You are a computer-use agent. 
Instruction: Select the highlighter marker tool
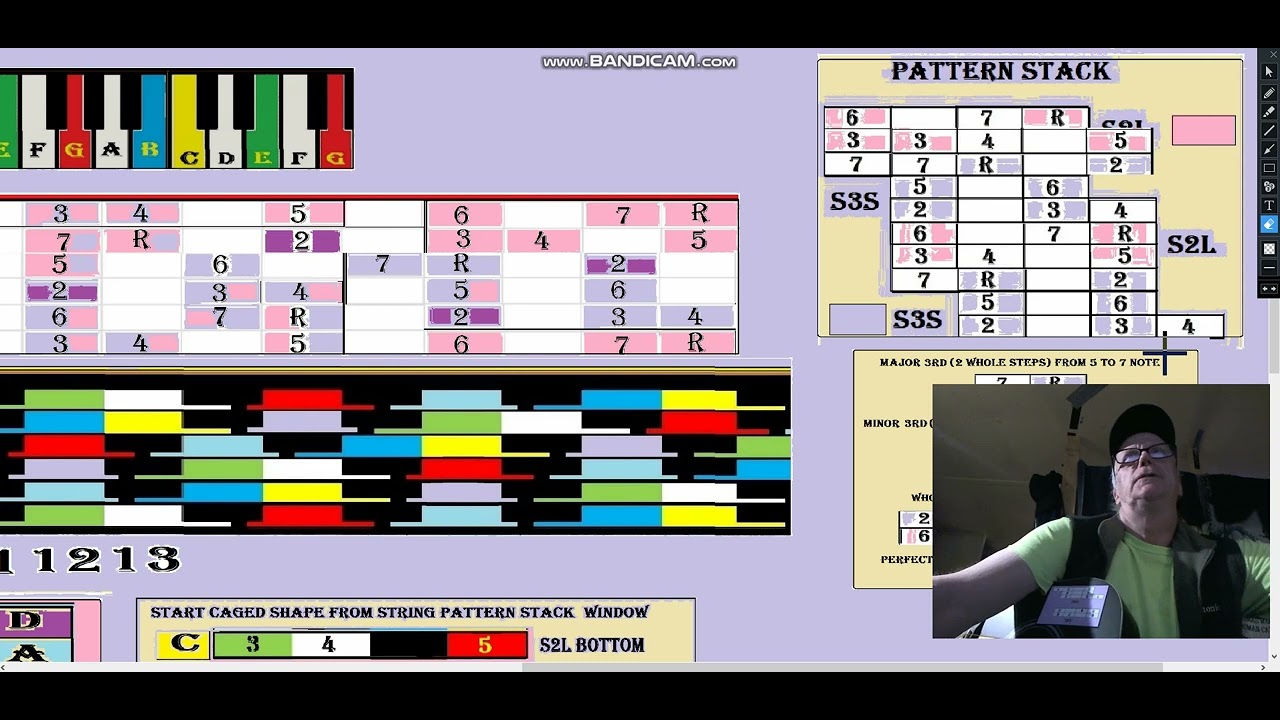pos(1269,111)
